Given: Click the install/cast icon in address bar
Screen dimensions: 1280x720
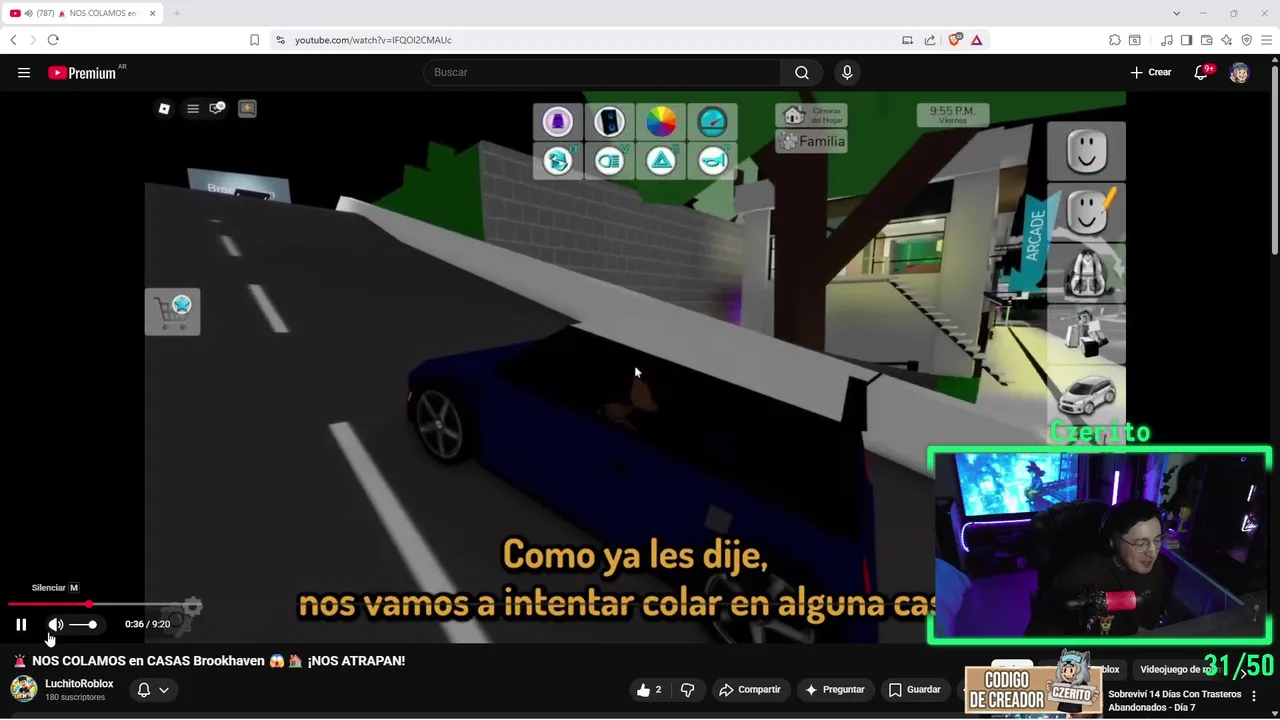Looking at the screenshot, I should pyautogui.click(x=907, y=40).
